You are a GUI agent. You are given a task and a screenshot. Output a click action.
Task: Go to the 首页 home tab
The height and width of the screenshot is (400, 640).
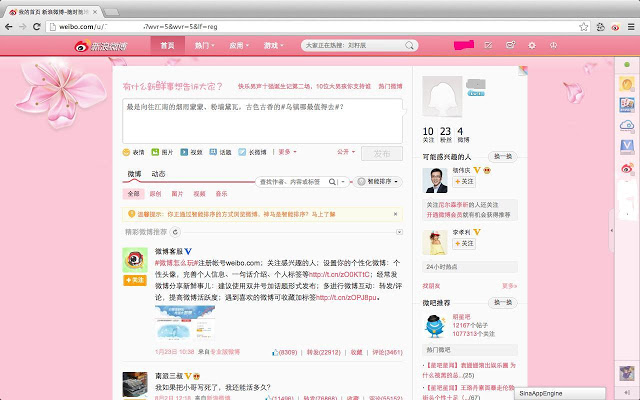pos(167,46)
